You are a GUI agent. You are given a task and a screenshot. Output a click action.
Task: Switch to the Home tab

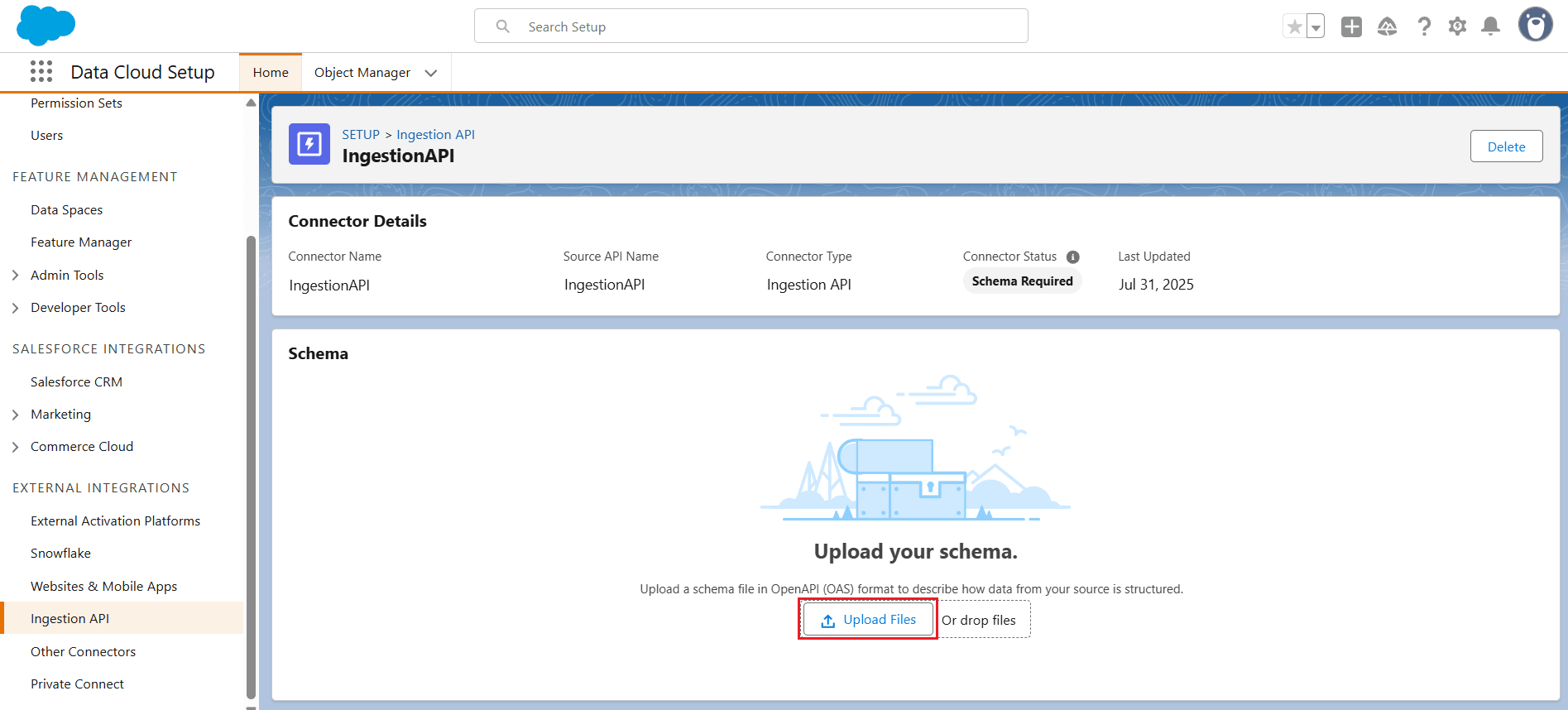point(271,73)
